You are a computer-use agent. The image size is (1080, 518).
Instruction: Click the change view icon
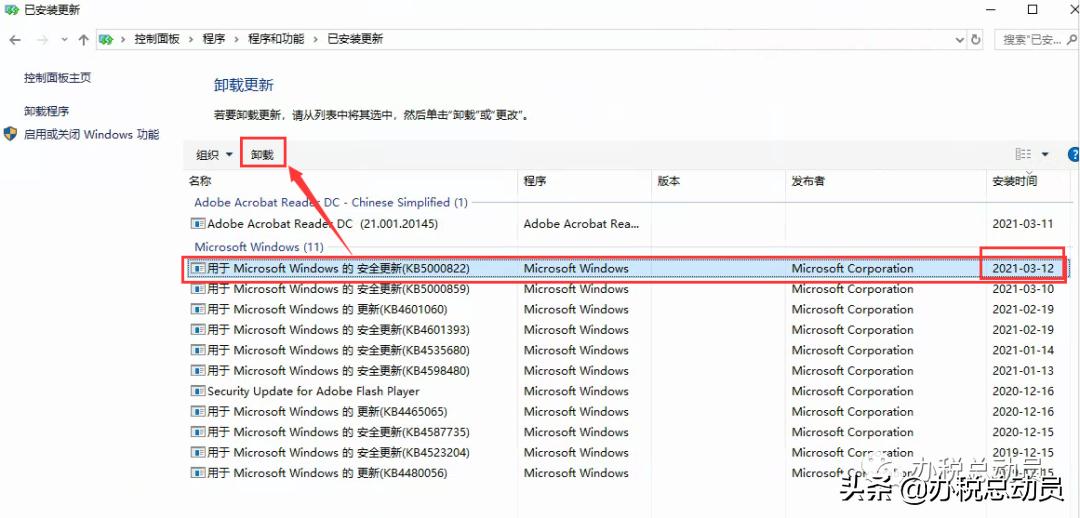click(x=1024, y=154)
